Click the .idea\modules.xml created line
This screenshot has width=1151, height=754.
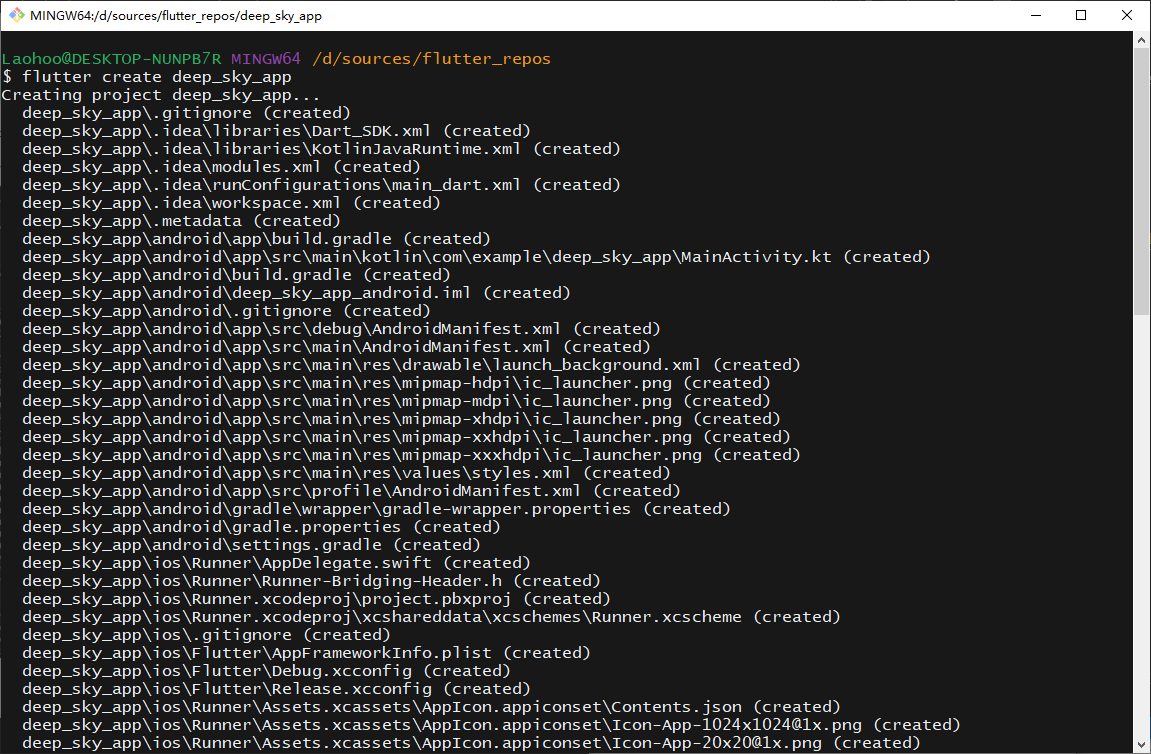pos(222,167)
